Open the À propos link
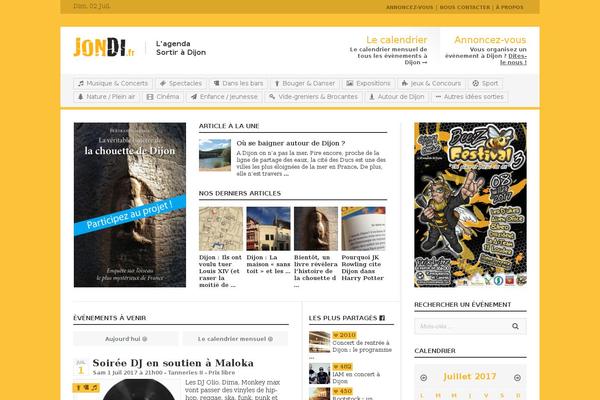This screenshot has width=600, height=400. click(509, 7)
